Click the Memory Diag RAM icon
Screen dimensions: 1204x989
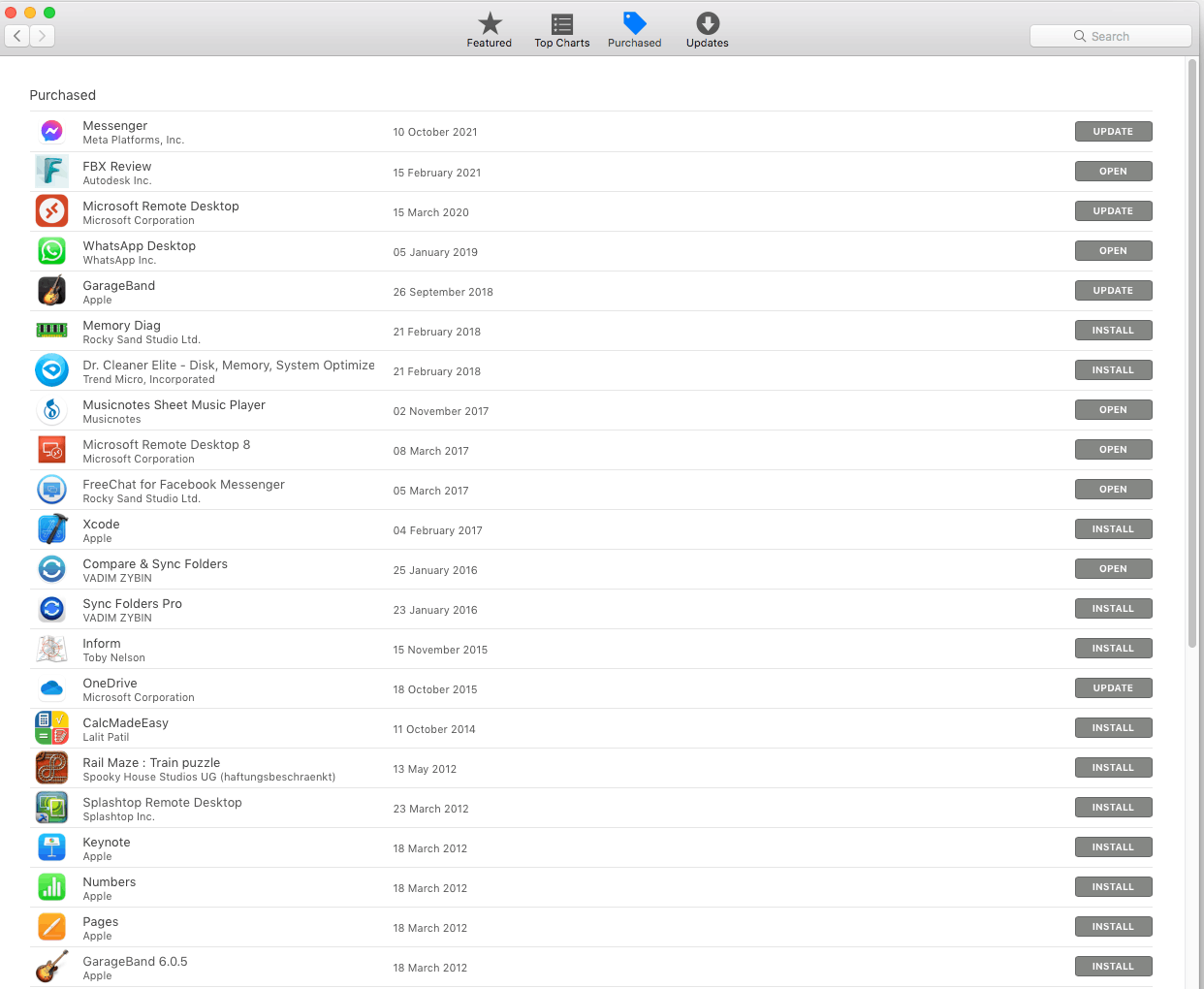coord(52,330)
